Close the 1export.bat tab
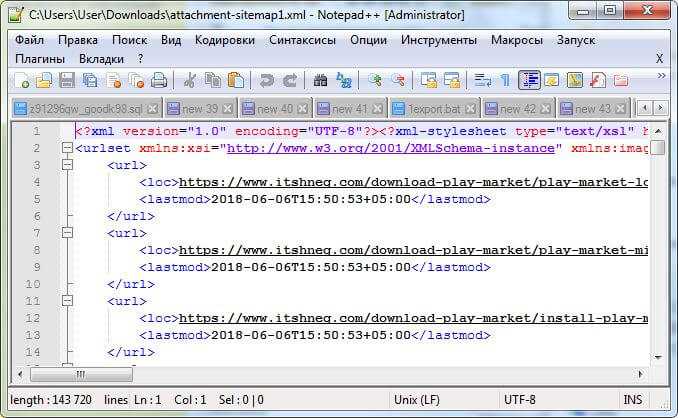 (x=470, y=109)
